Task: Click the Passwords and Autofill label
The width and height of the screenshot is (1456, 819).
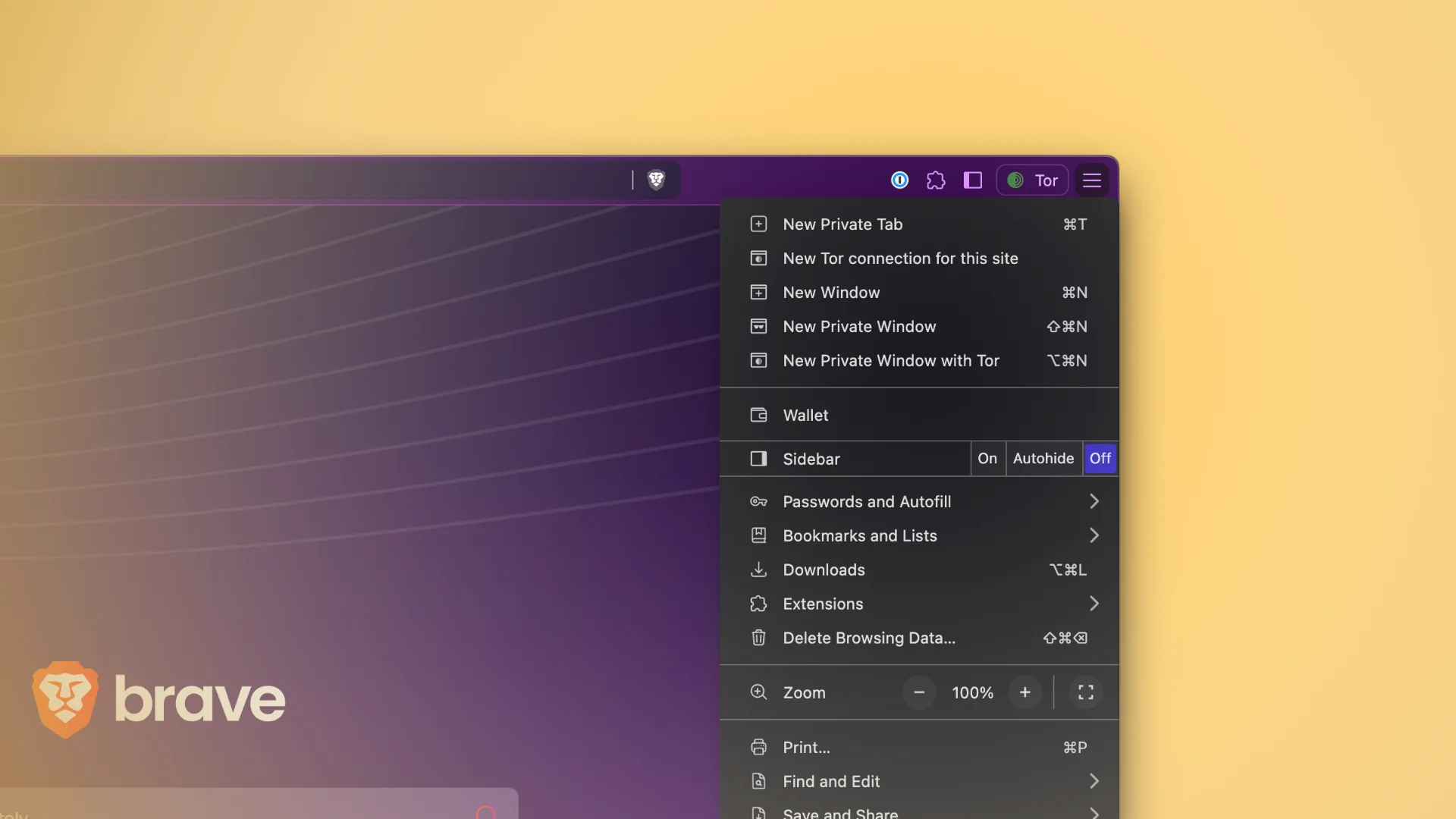Action: [x=867, y=501]
